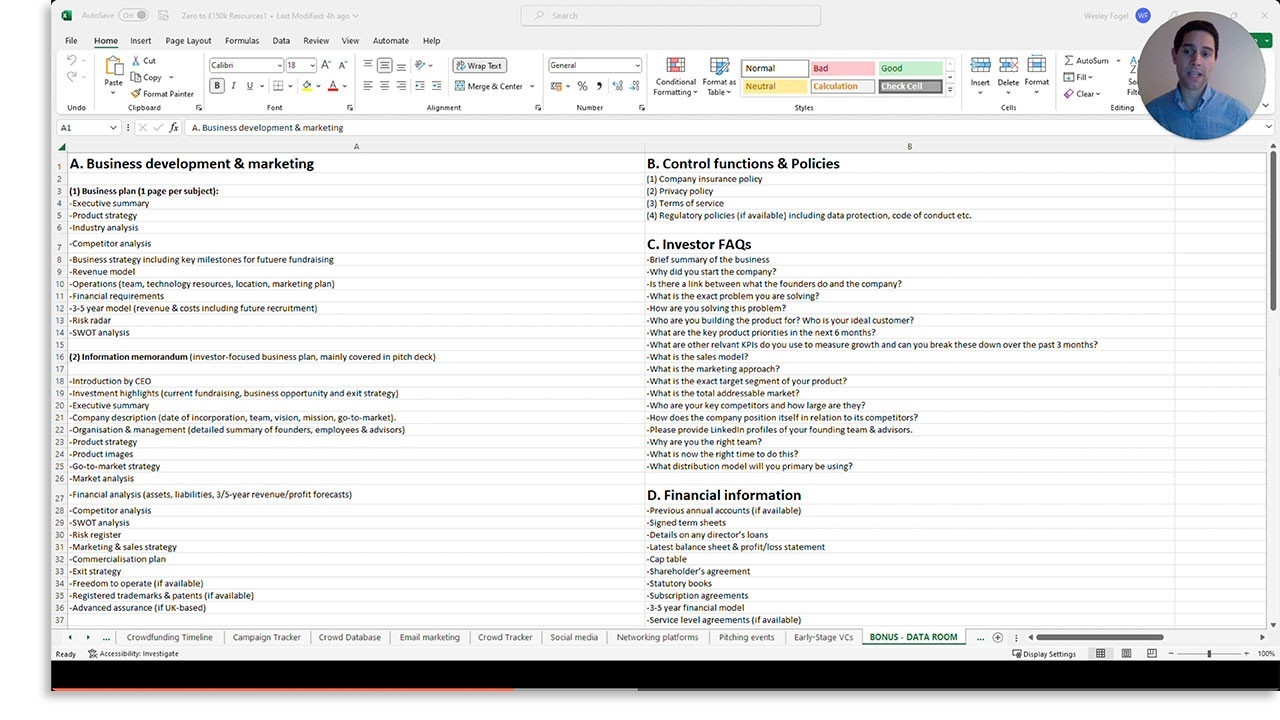The width and height of the screenshot is (1280, 720).
Task: Toggle Italic formatting
Action: click(x=233, y=86)
